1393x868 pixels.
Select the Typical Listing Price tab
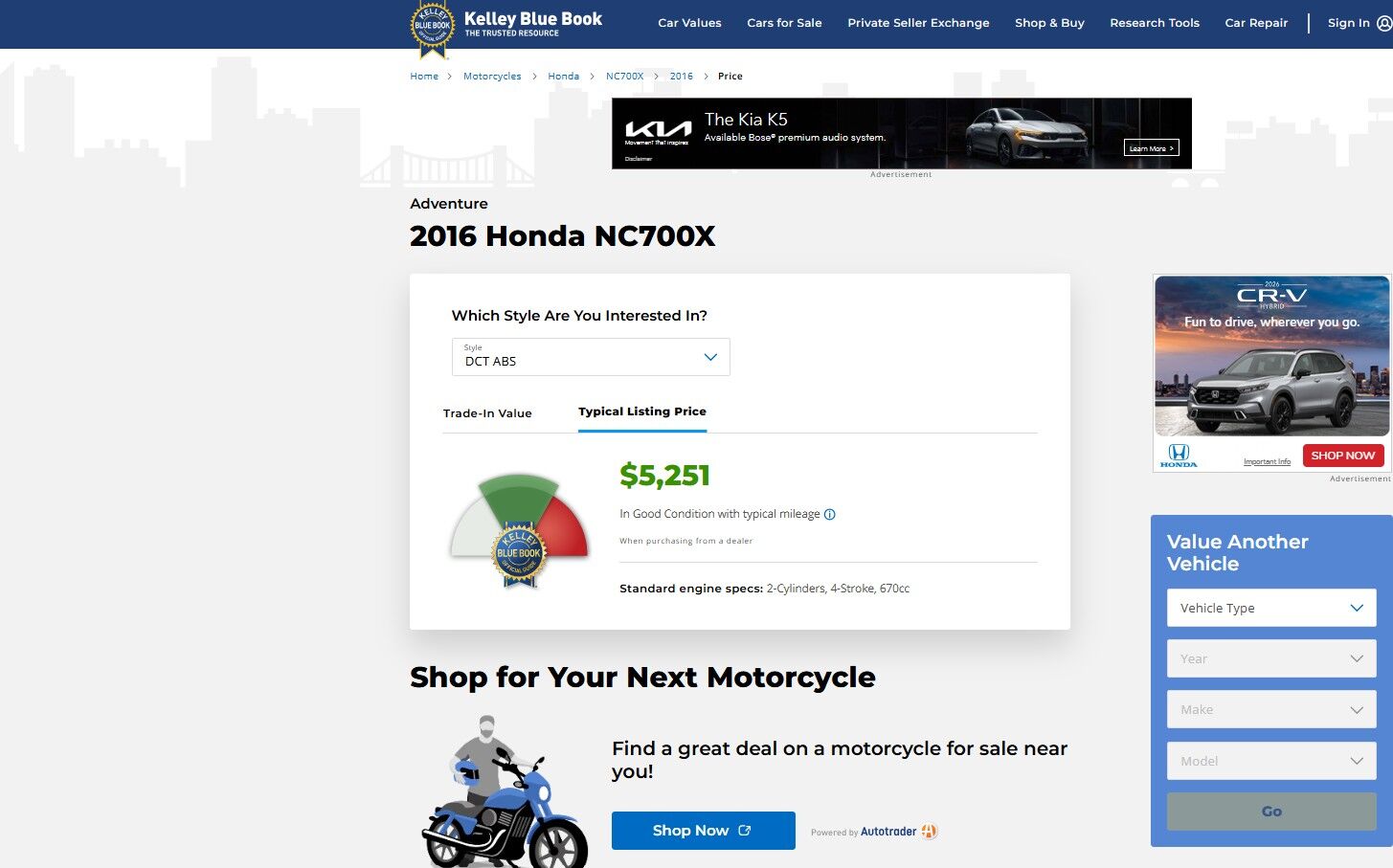[642, 412]
